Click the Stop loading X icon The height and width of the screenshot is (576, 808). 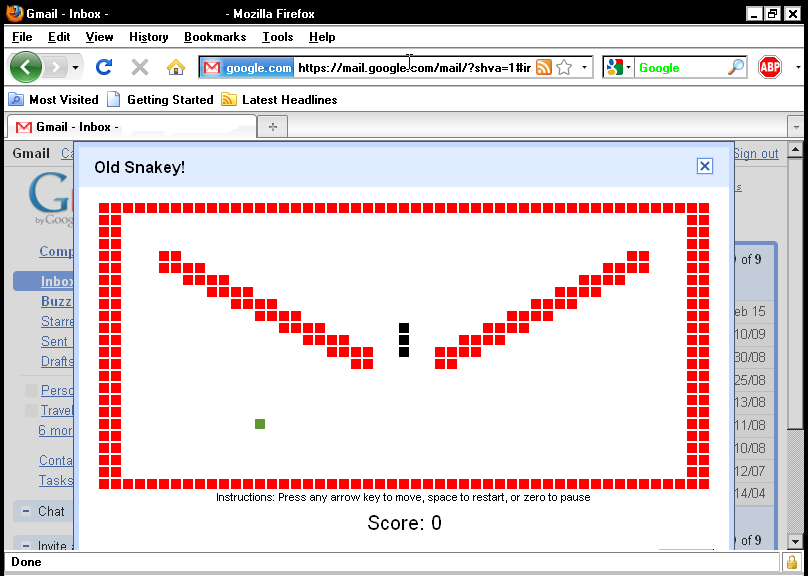140,67
